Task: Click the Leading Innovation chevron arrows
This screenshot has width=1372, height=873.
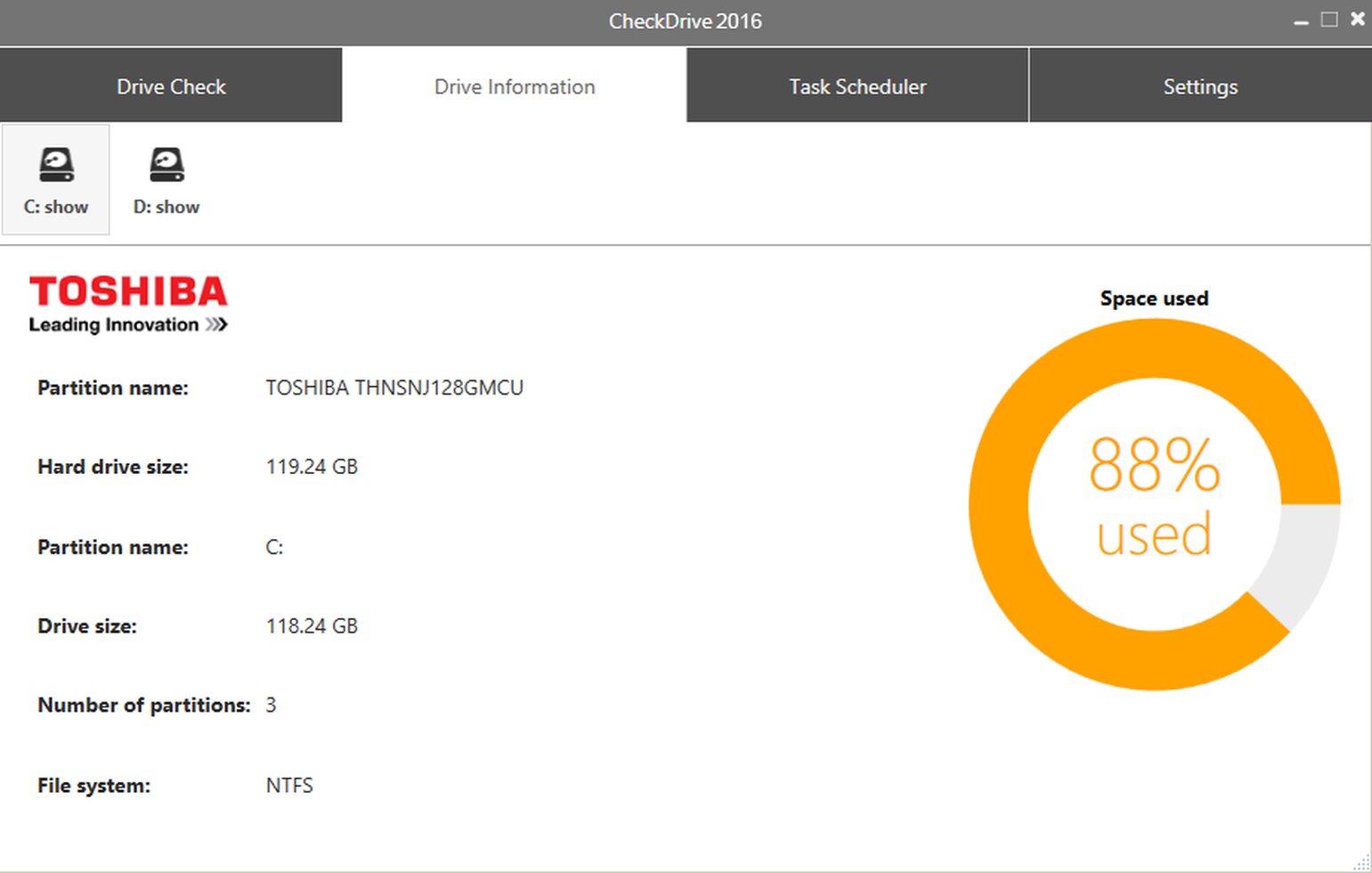Action: click(x=216, y=325)
